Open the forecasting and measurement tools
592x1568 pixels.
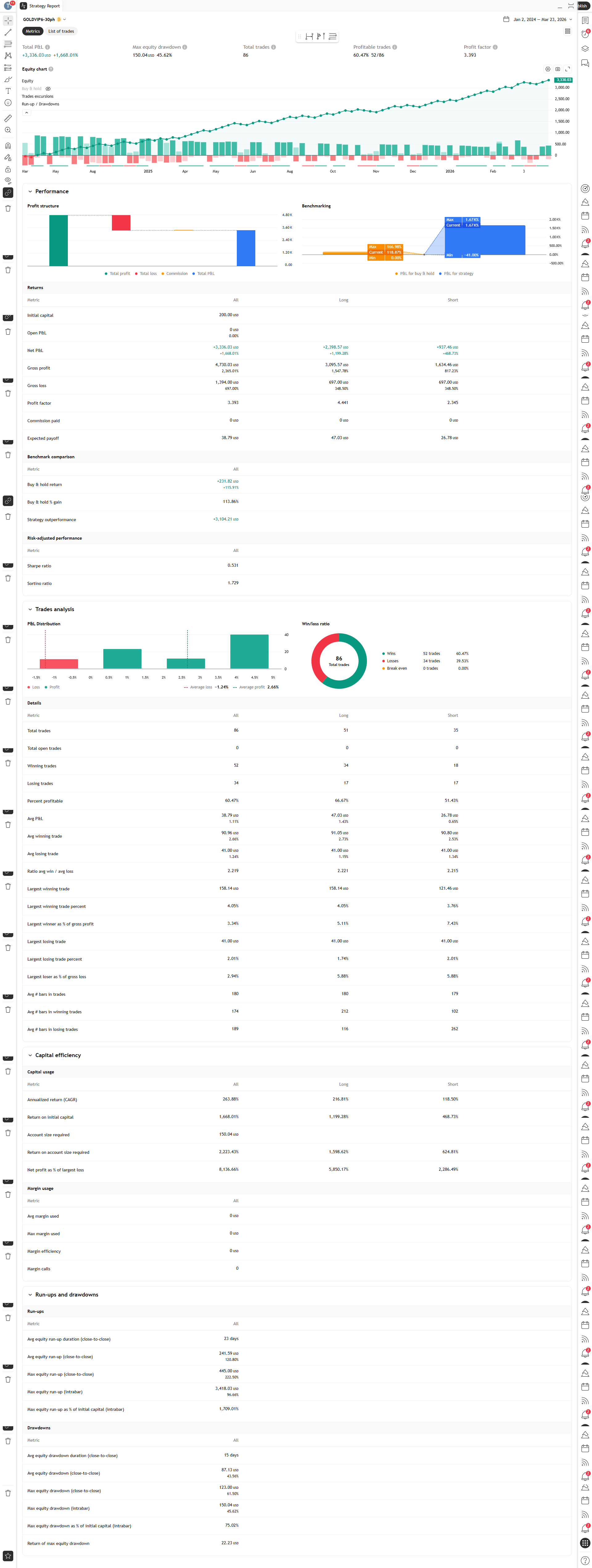pyautogui.click(x=8, y=67)
